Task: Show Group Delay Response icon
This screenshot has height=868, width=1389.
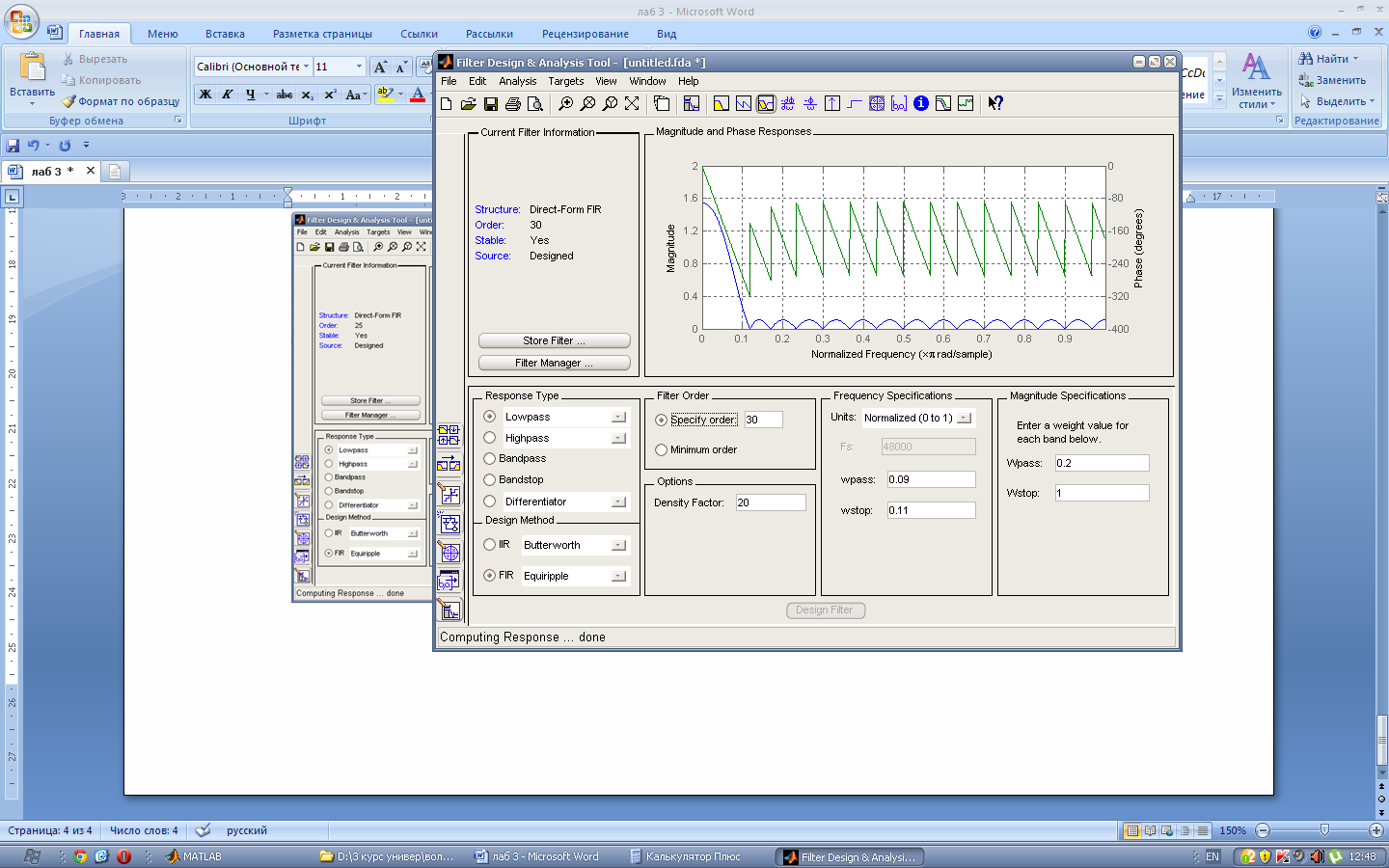Action: click(788, 103)
